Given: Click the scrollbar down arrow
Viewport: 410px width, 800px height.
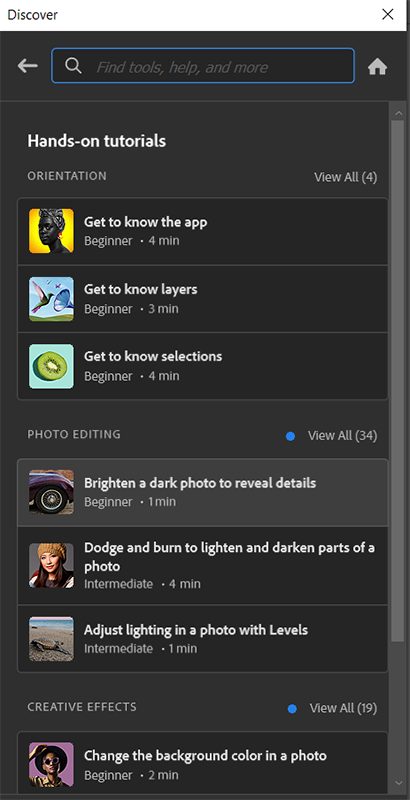Looking at the screenshot, I should click(x=398, y=783).
